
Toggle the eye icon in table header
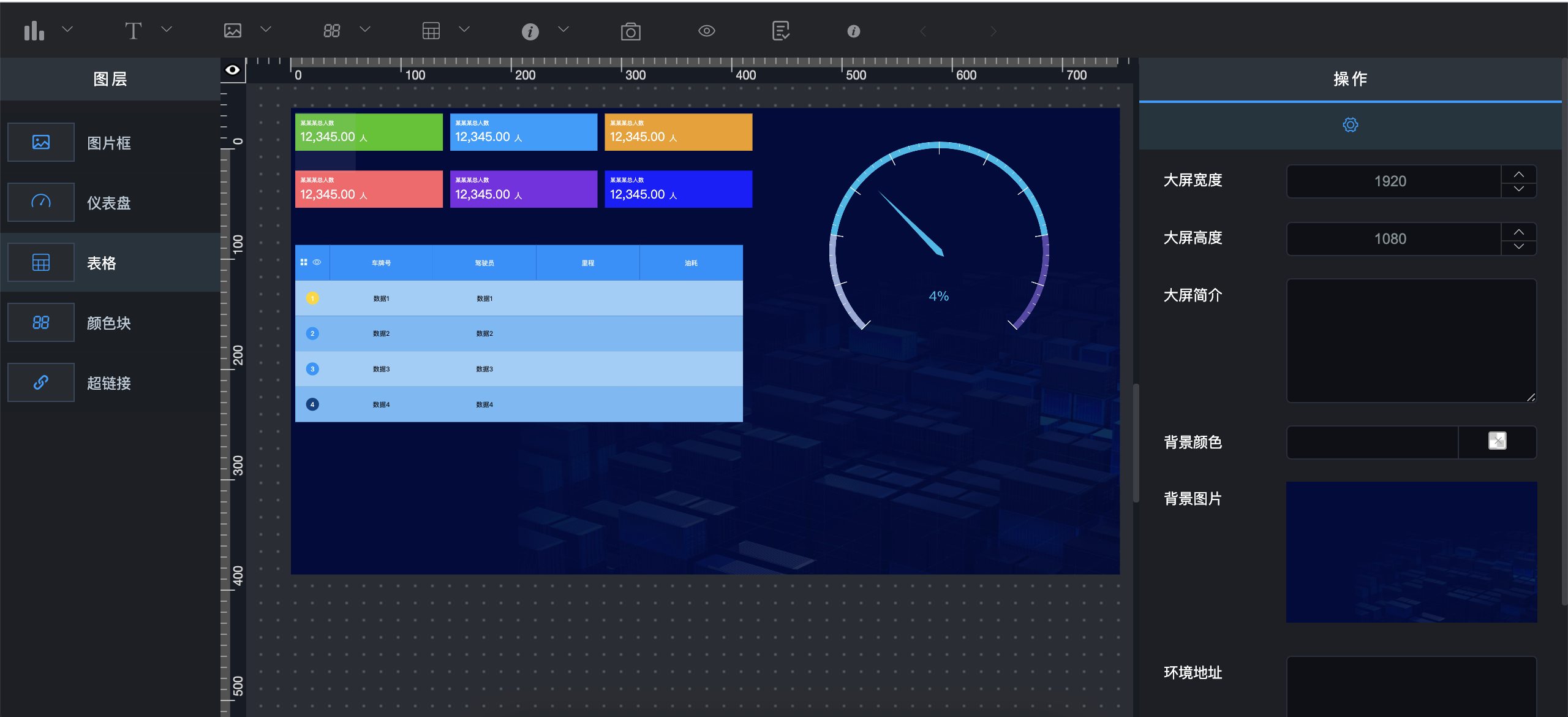click(317, 262)
